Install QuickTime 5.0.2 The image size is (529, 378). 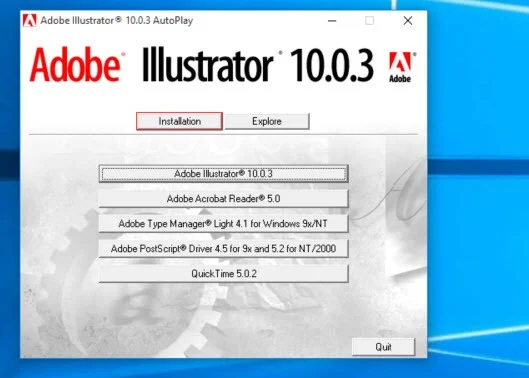224,273
